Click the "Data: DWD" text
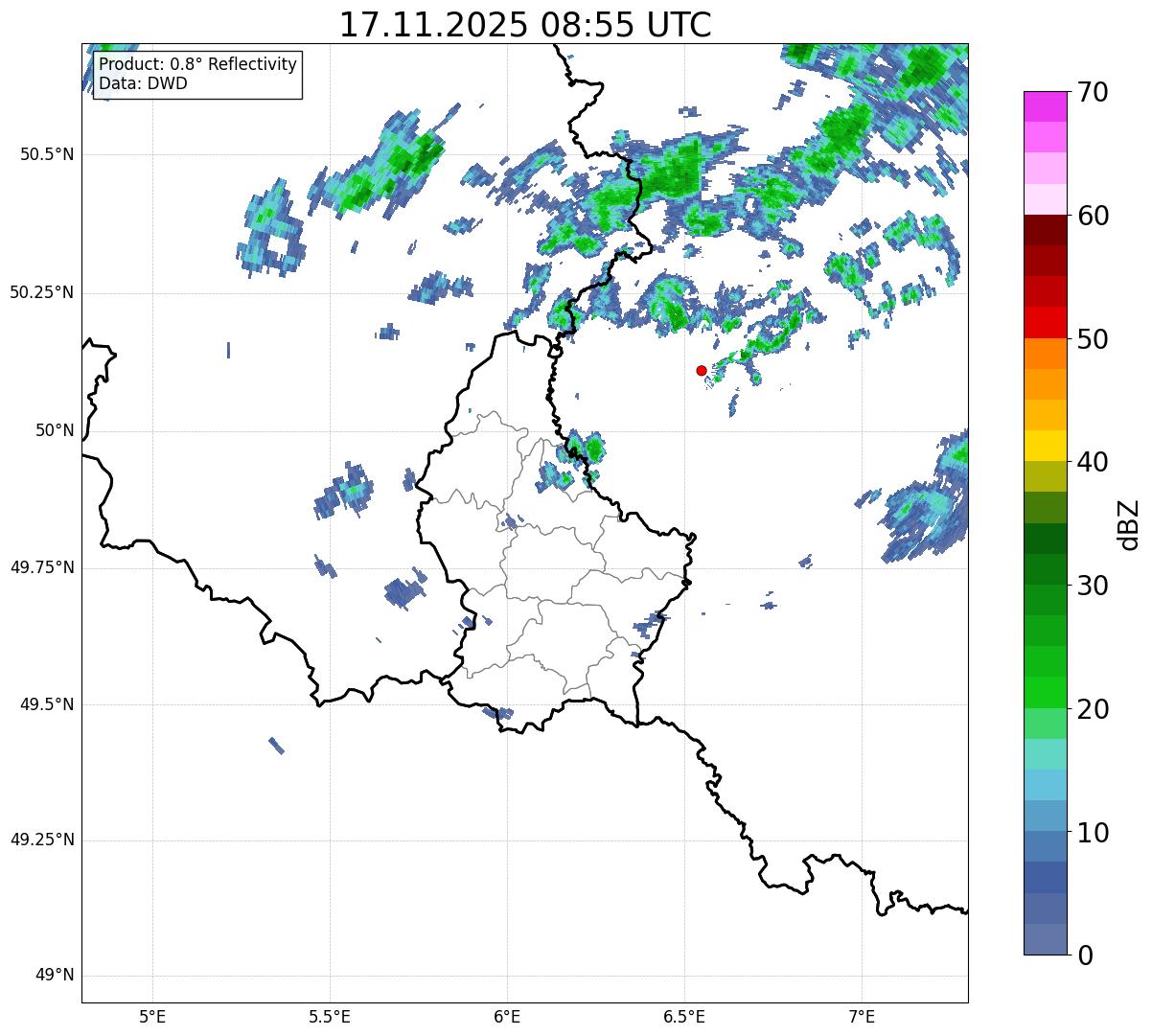1152x1036 pixels. pyautogui.click(x=143, y=83)
